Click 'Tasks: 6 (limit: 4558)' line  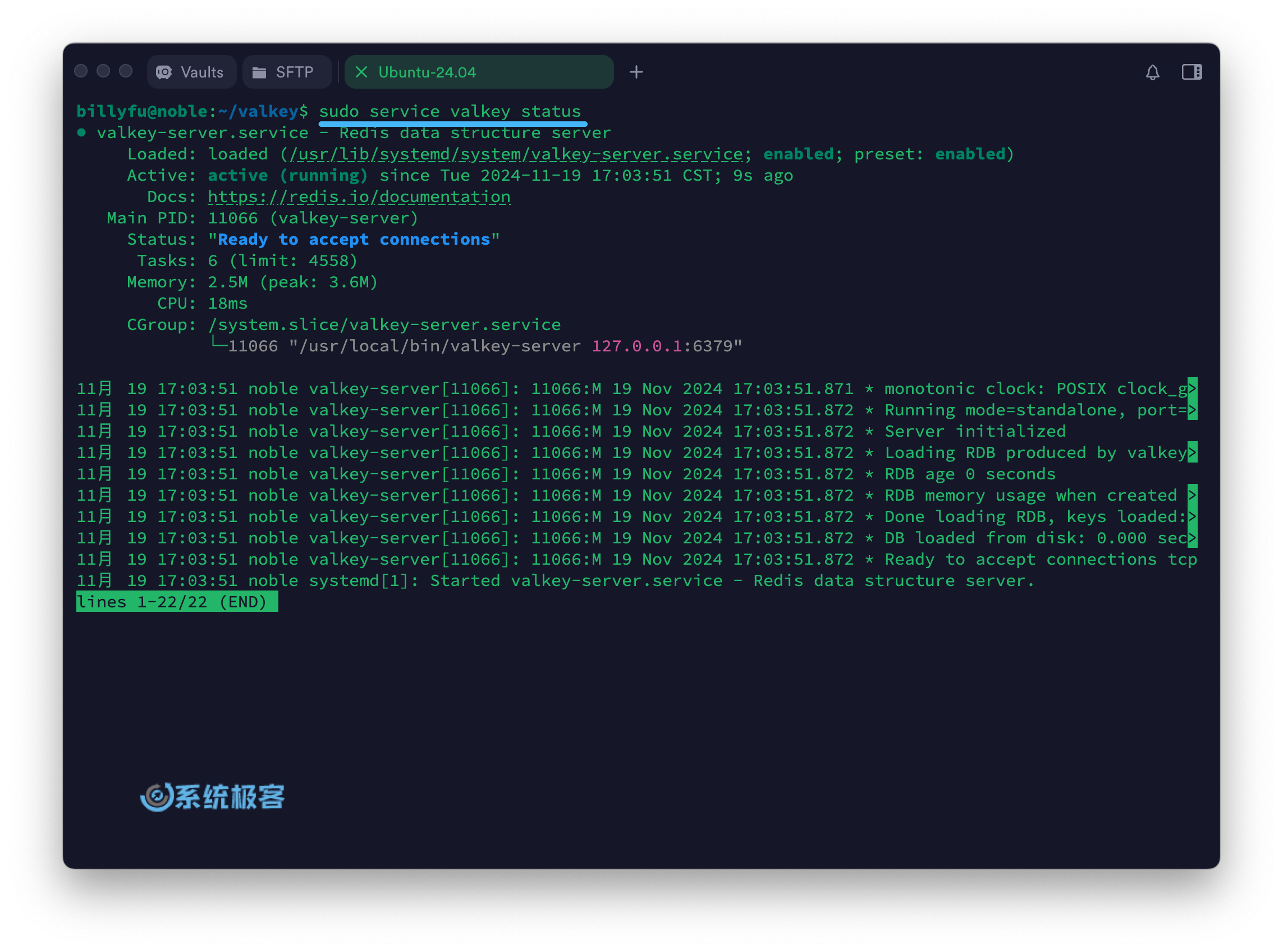[247, 260]
